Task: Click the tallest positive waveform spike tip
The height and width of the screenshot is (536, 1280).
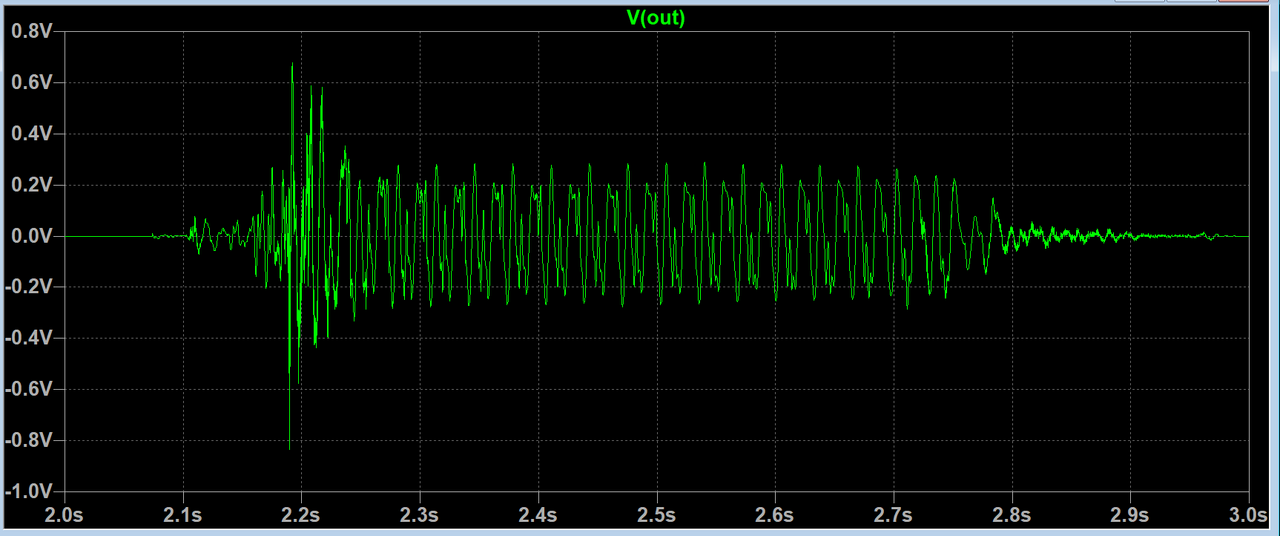Action: click(292, 65)
